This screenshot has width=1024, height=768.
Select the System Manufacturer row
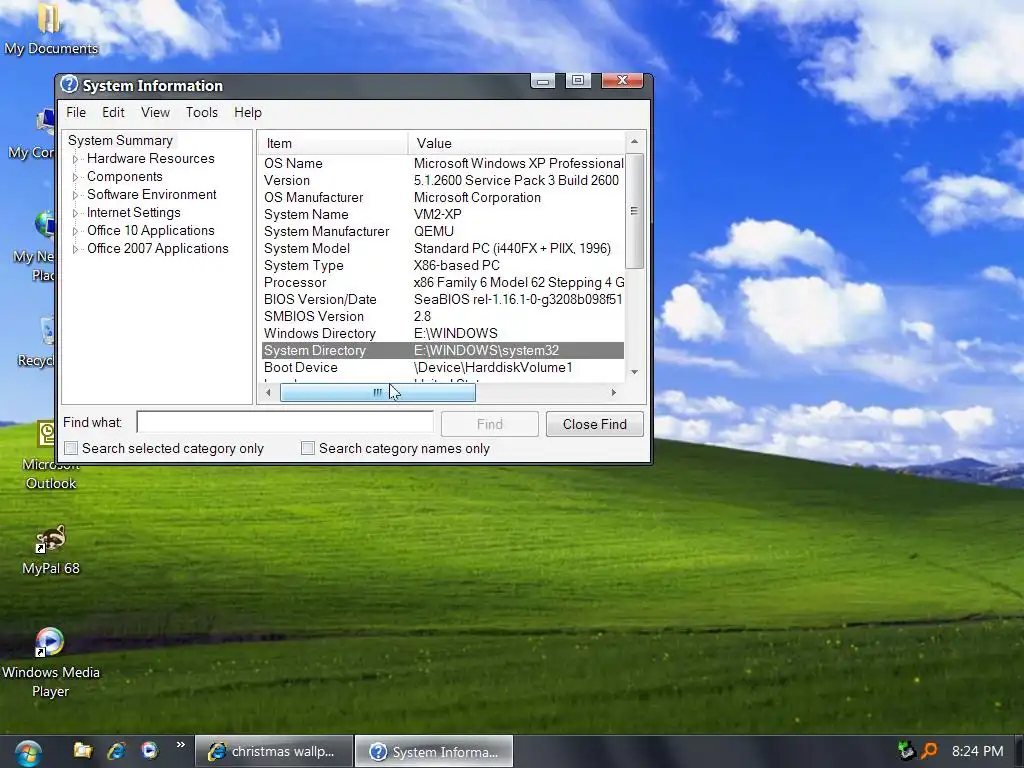pos(443,231)
